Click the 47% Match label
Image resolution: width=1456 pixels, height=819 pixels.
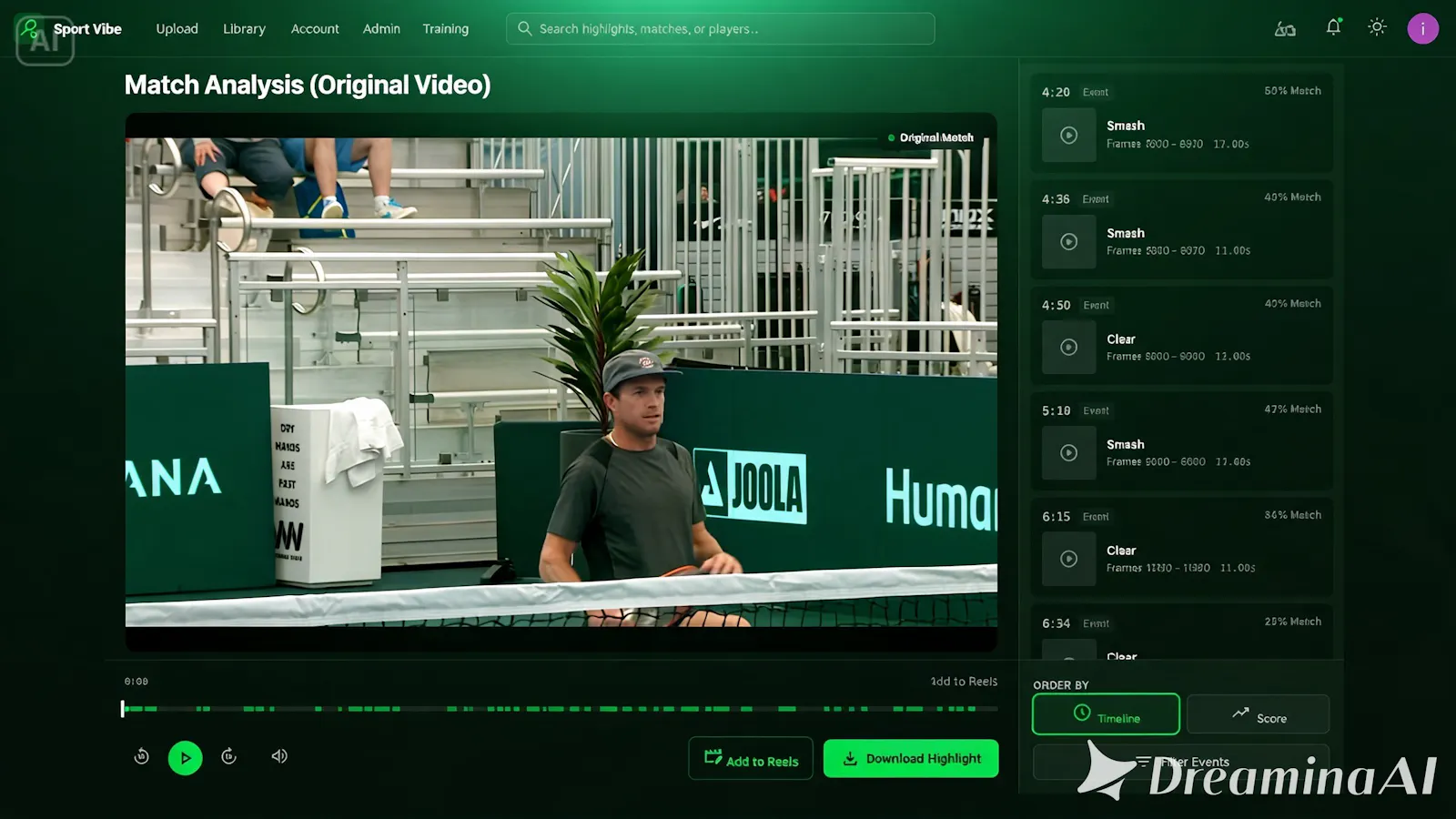1292,409
